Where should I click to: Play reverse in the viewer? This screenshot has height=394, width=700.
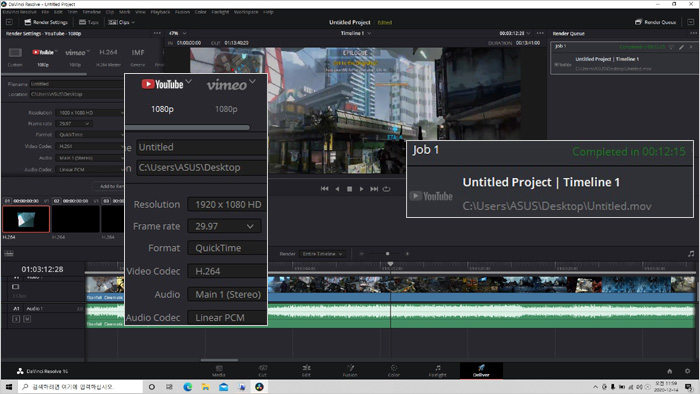(337, 189)
